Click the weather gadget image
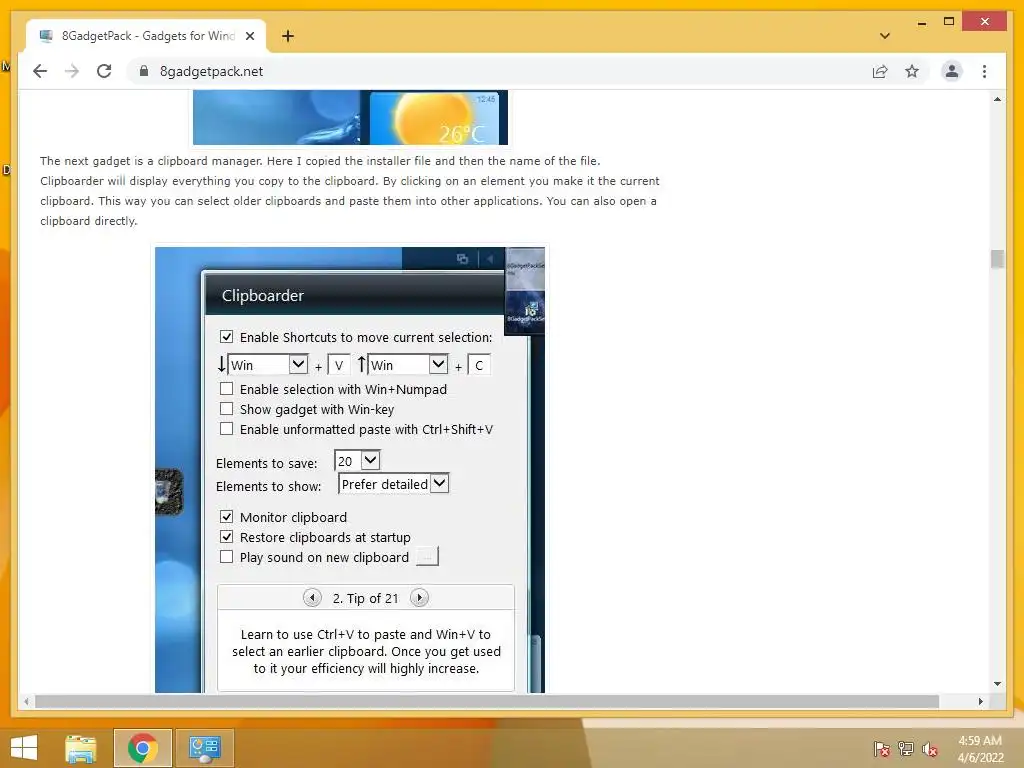The width and height of the screenshot is (1024, 768). click(434, 118)
